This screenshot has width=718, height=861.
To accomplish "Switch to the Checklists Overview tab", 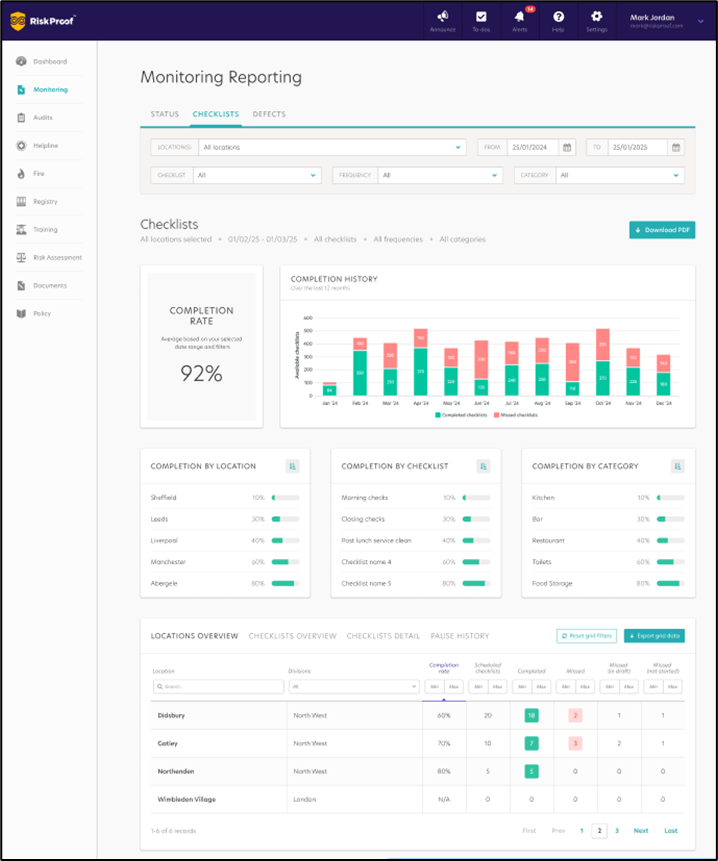I will click(x=292, y=636).
